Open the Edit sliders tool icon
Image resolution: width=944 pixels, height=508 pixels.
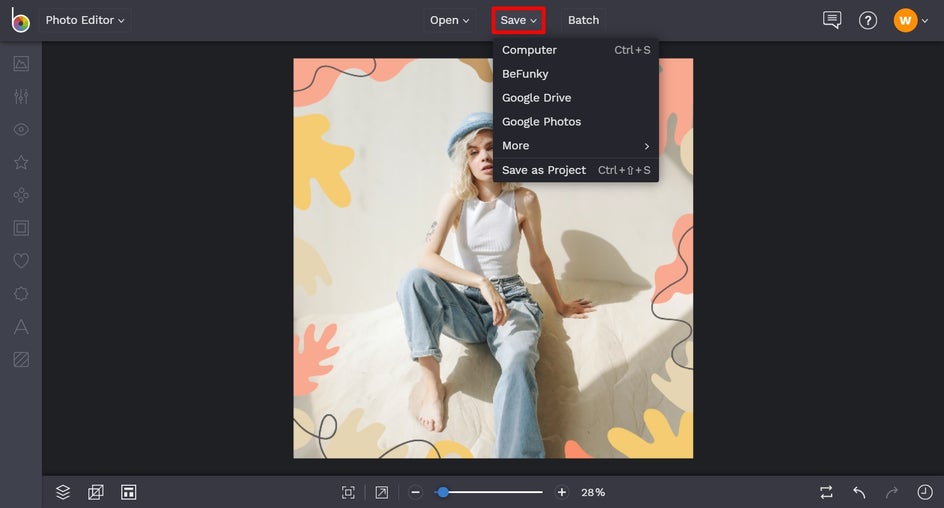[21, 96]
